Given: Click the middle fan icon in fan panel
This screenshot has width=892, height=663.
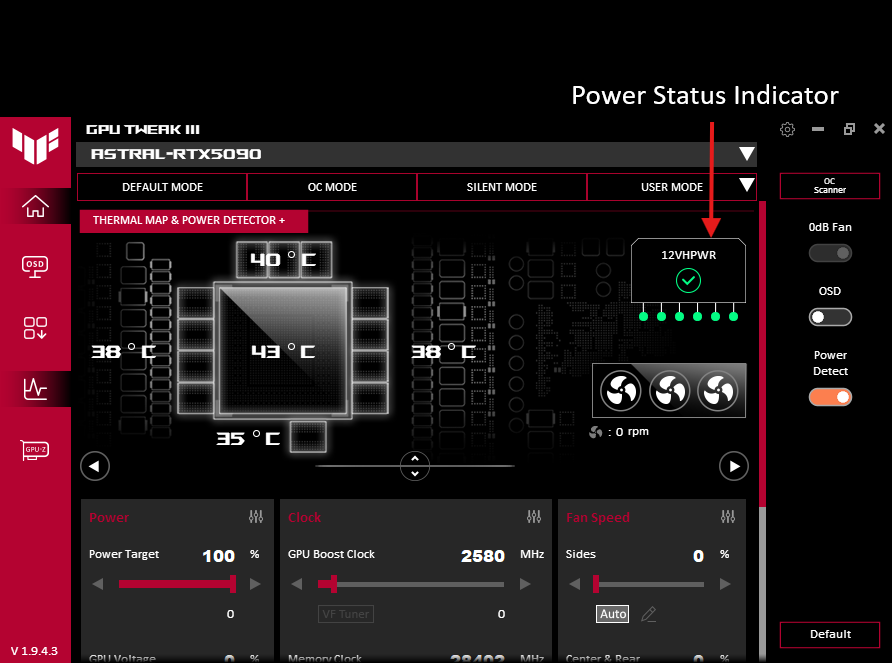Looking at the screenshot, I should 670,391.
